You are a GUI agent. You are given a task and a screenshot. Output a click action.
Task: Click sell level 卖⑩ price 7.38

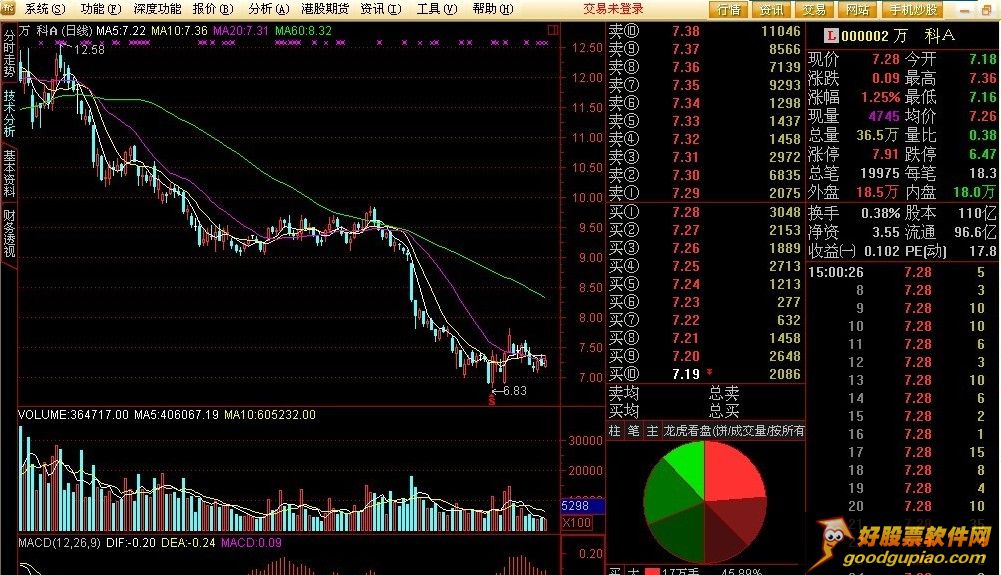(686, 31)
